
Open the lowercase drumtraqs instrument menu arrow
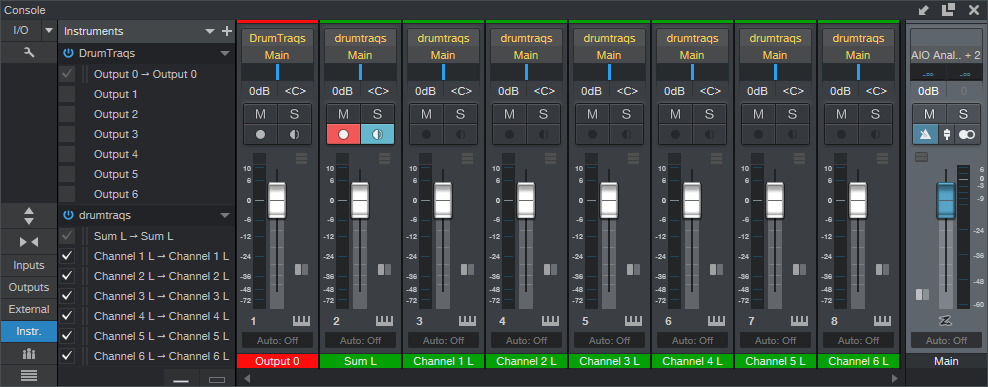click(x=225, y=216)
